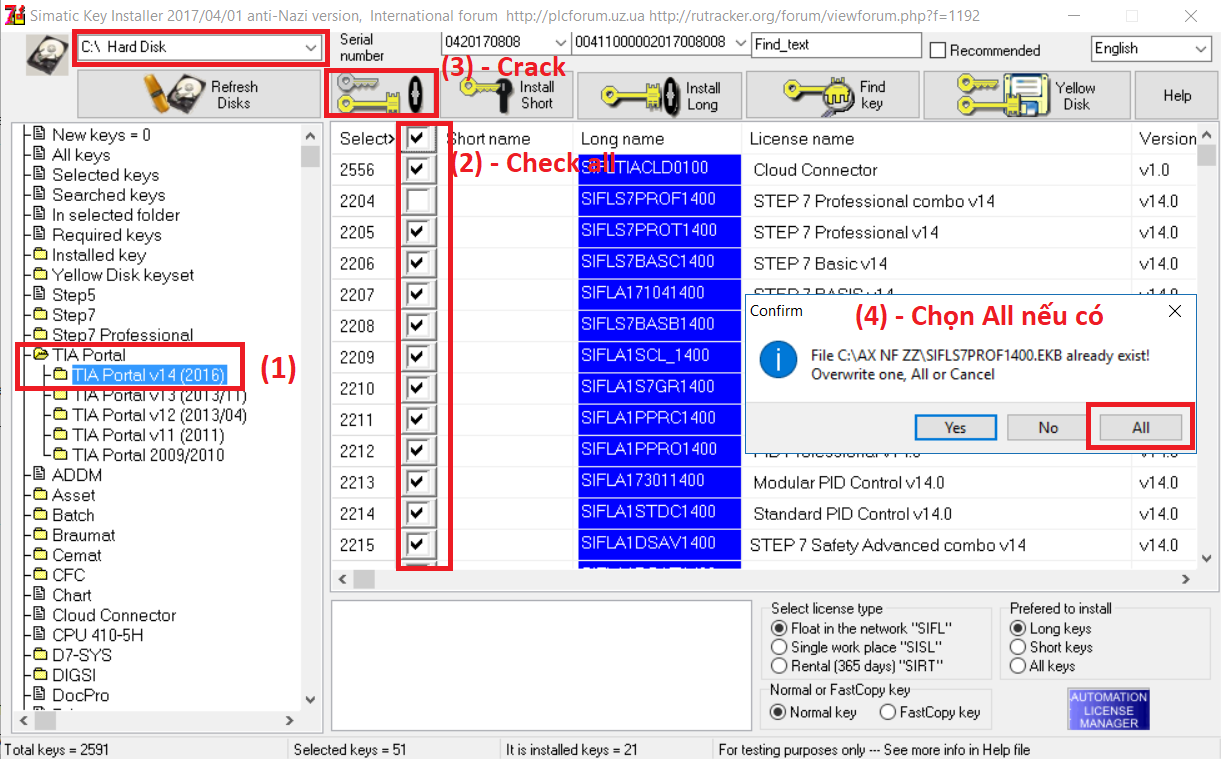Open the Help button

[x=1176, y=96]
